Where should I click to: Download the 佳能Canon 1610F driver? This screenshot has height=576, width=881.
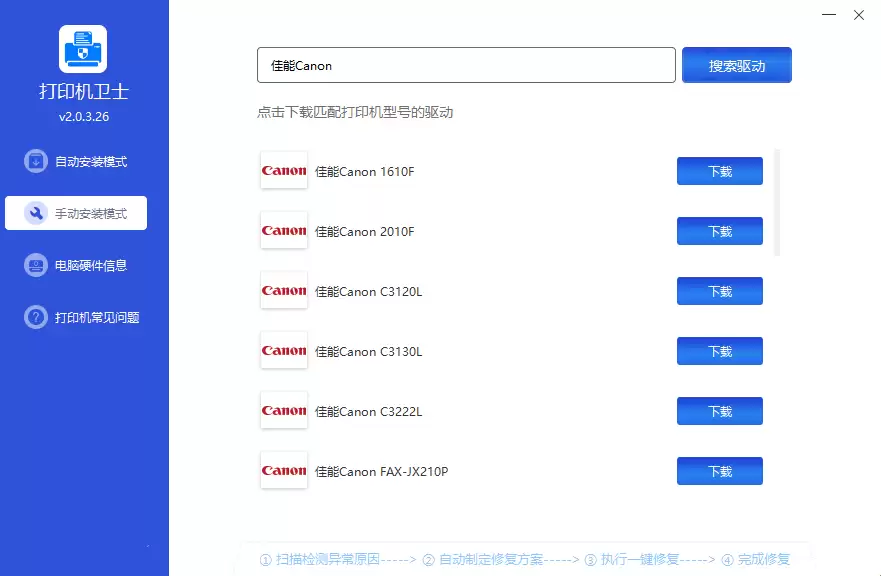pos(720,171)
